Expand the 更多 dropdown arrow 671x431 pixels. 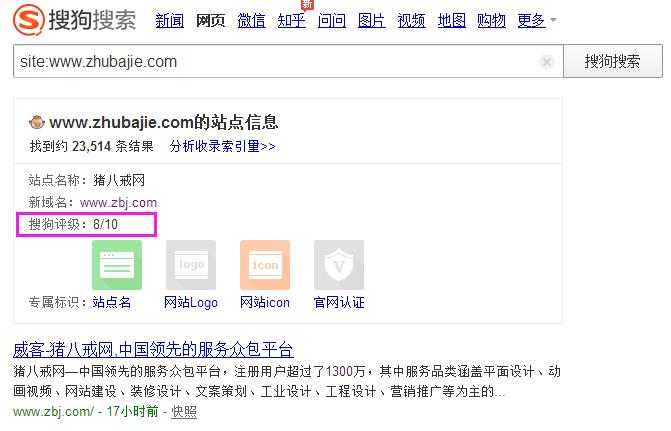(553, 20)
